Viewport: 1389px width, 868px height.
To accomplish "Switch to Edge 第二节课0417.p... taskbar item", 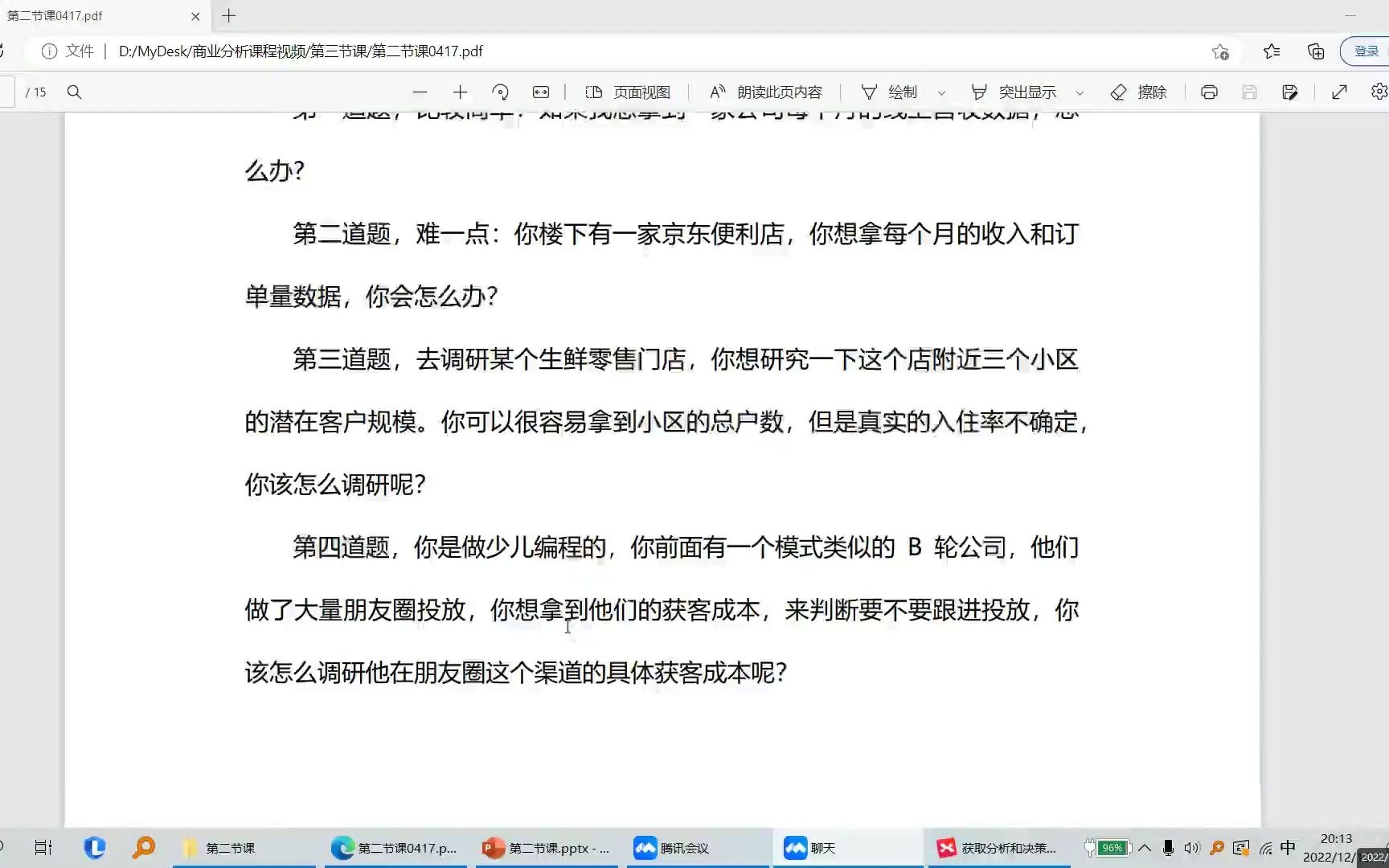I will tap(395, 848).
